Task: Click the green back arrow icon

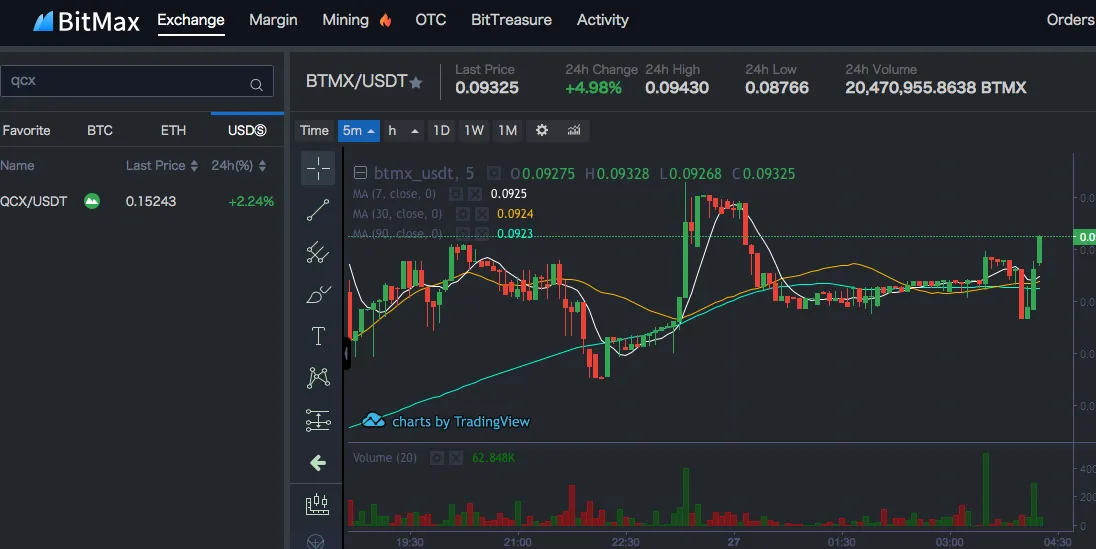Action: (x=318, y=462)
